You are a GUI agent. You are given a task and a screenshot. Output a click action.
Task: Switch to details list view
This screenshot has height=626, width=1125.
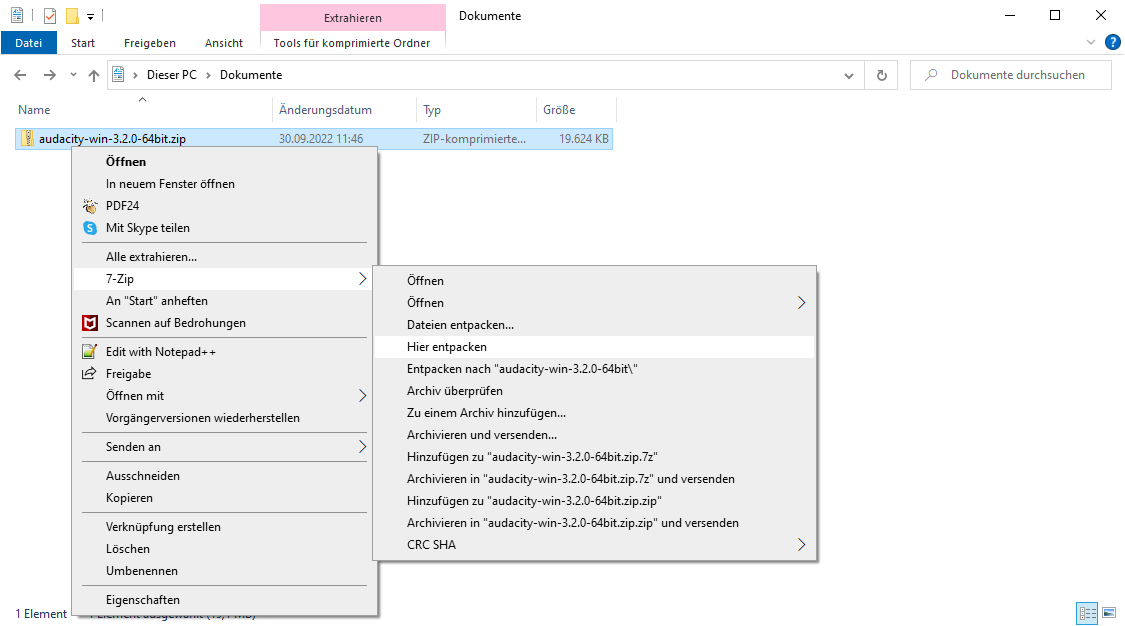(x=1087, y=612)
